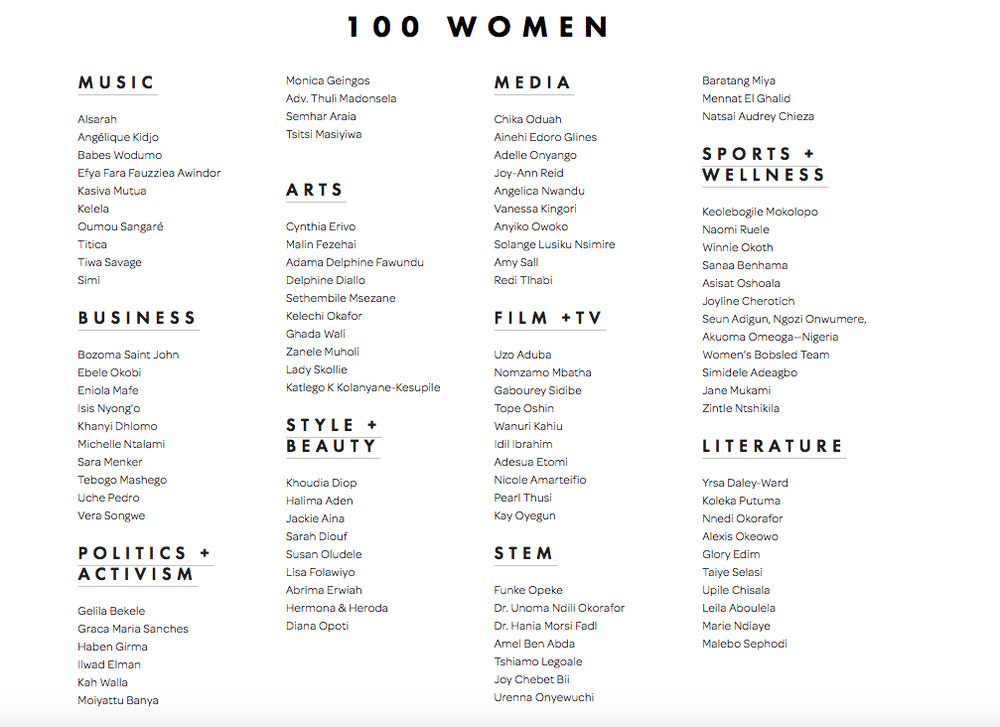Select Vera Songwe in Business list
1000x727 pixels.
coord(111,515)
